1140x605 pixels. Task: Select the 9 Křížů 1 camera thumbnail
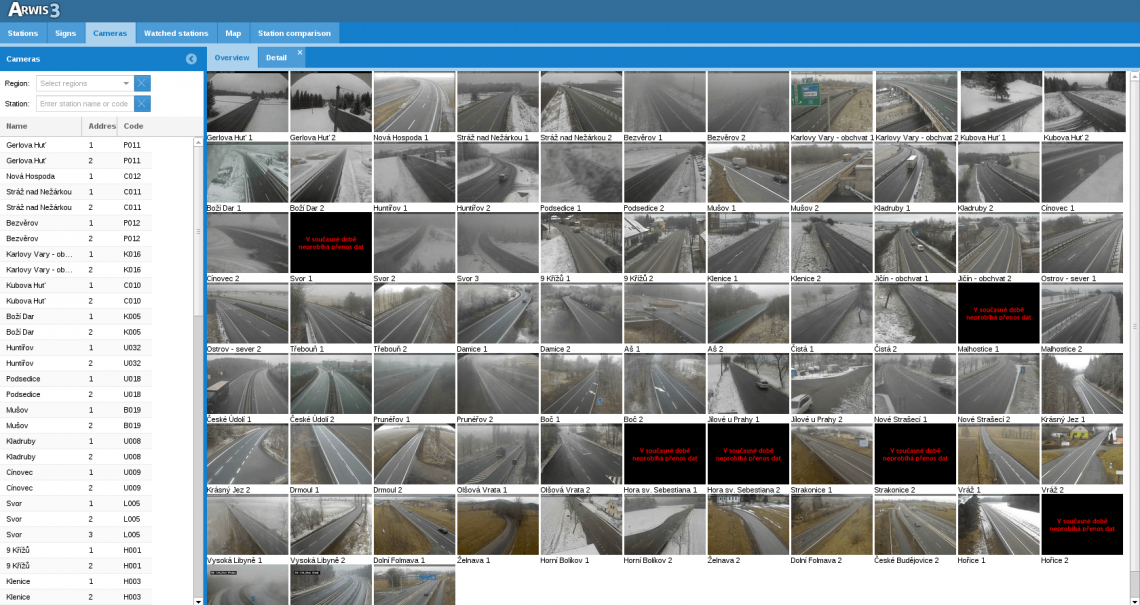click(x=581, y=243)
